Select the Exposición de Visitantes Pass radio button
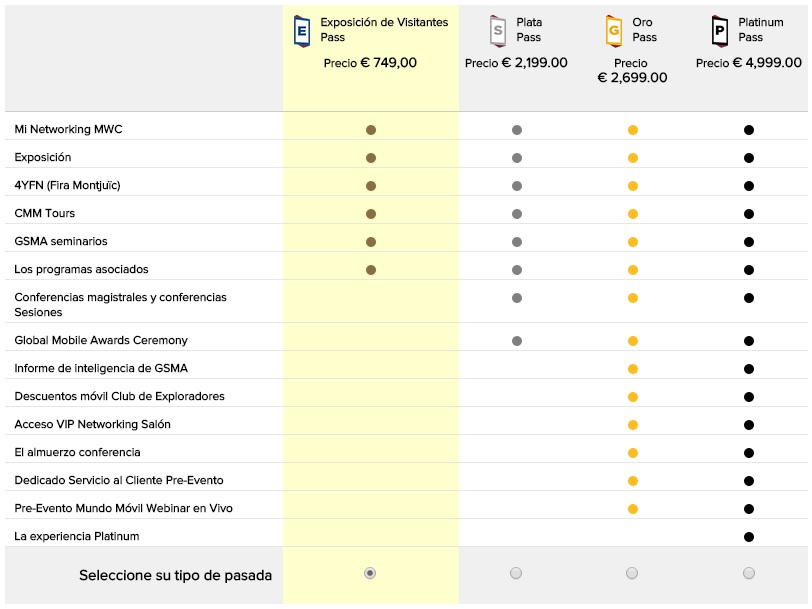 coord(370,573)
